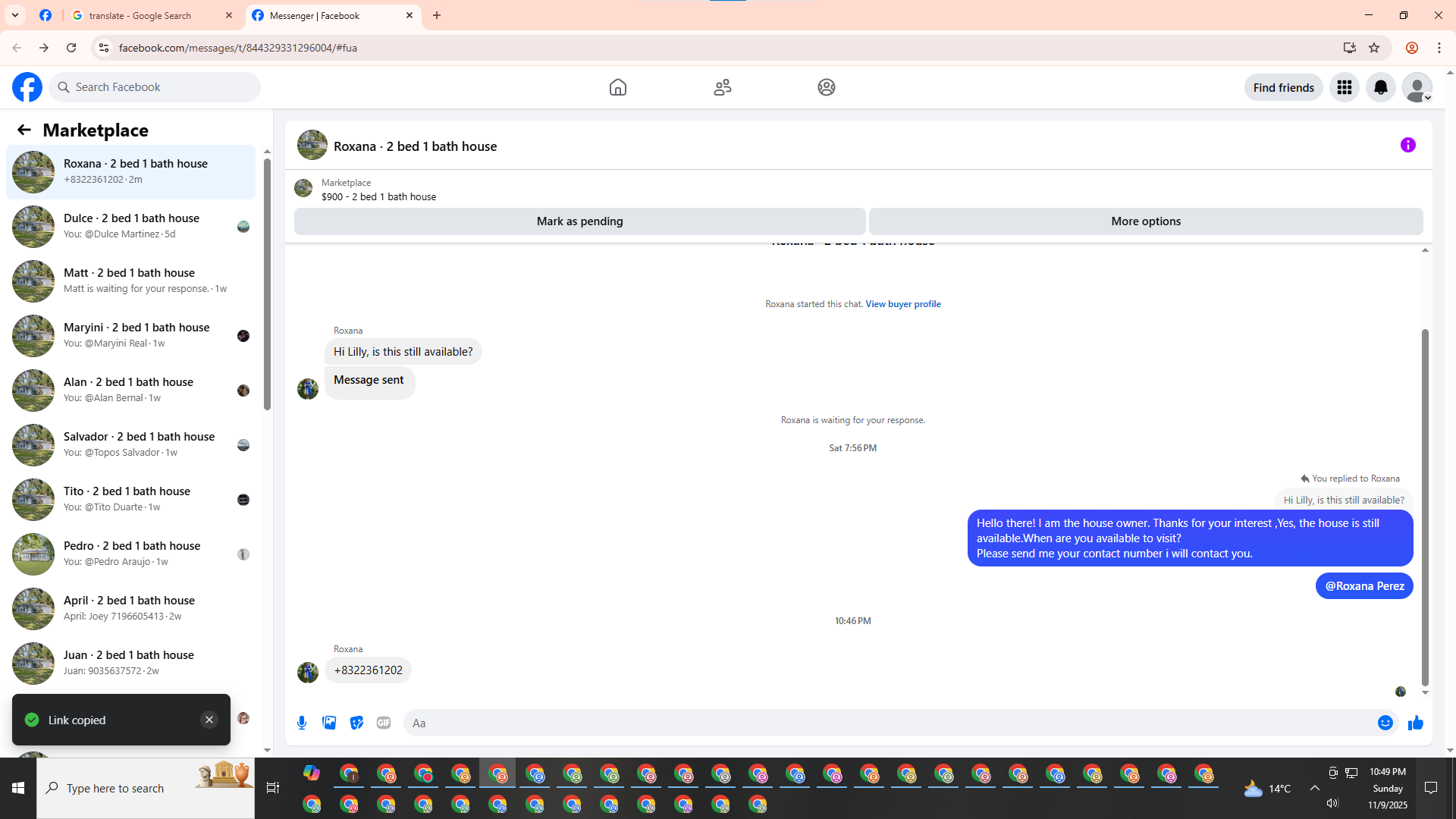Go forward in browser history

pyautogui.click(x=44, y=48)
